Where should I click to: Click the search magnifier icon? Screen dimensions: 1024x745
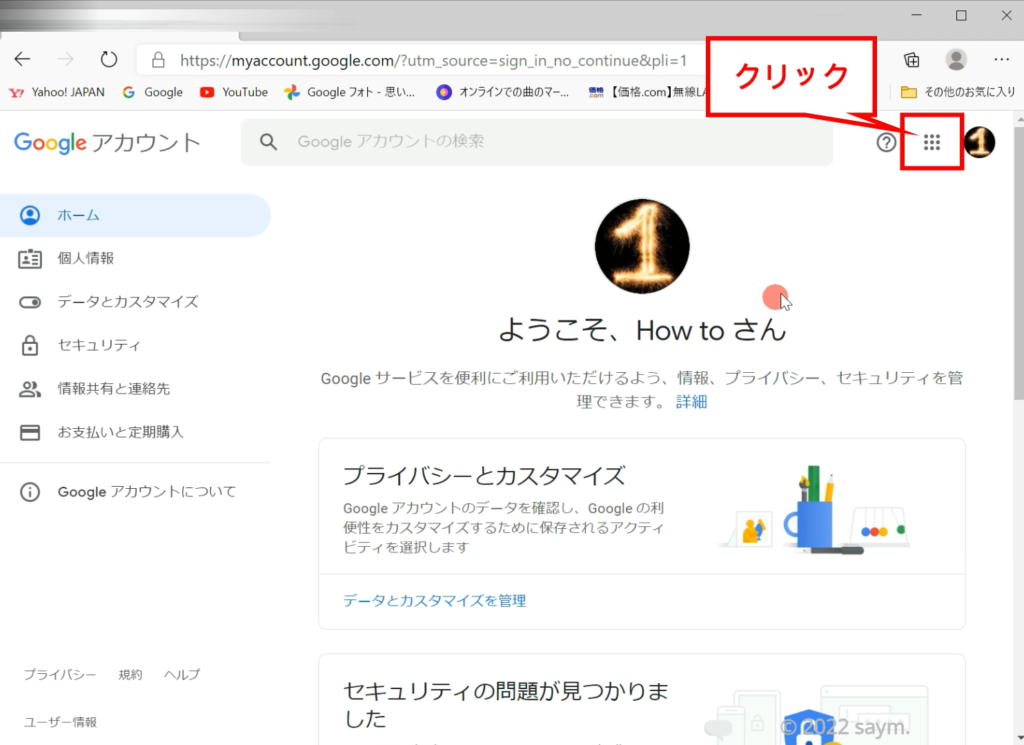[268, 142]
